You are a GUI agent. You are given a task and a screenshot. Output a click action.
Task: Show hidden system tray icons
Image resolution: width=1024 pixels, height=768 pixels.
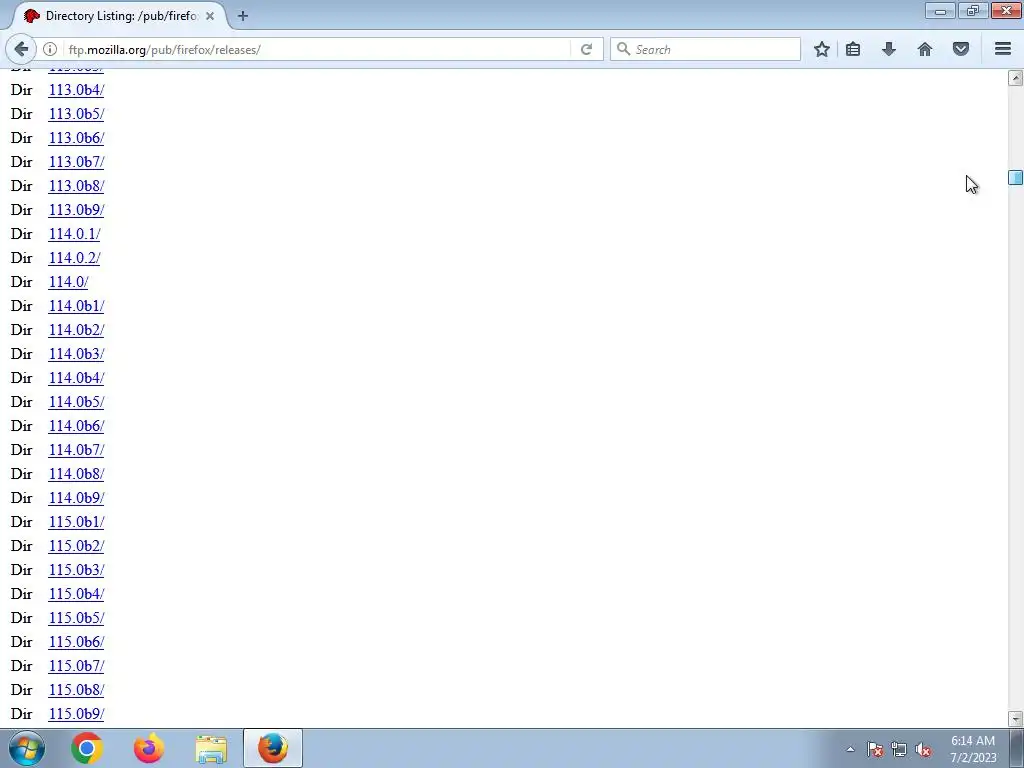(850, 749)
